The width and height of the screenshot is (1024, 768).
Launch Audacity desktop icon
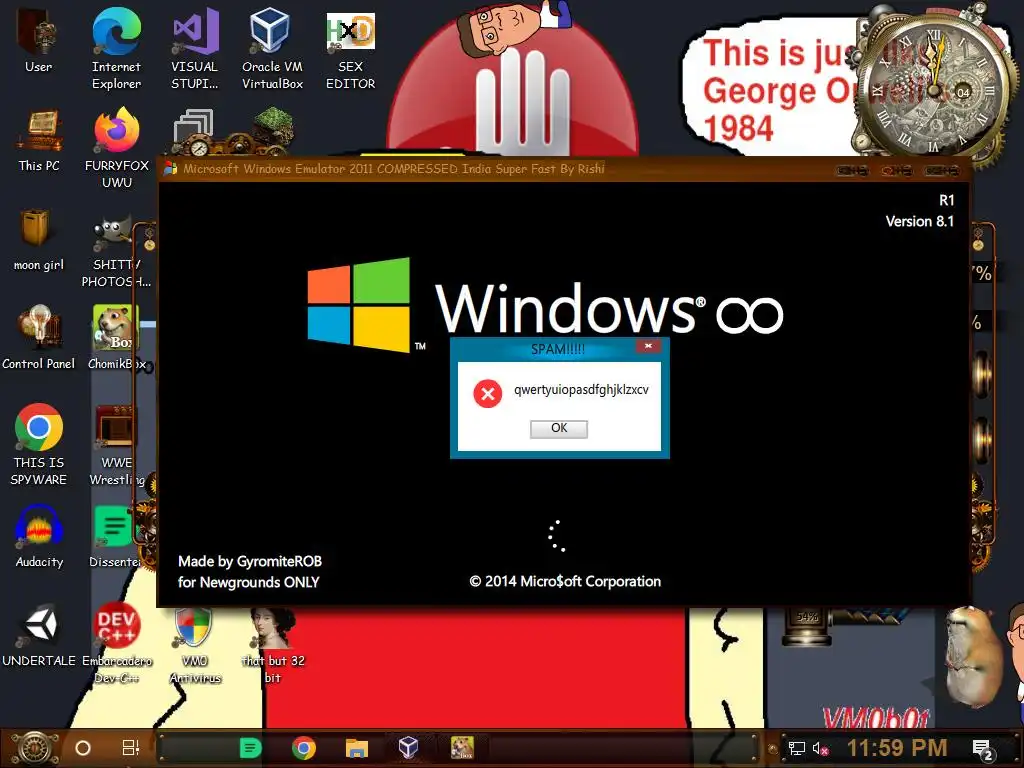(39, 537)
